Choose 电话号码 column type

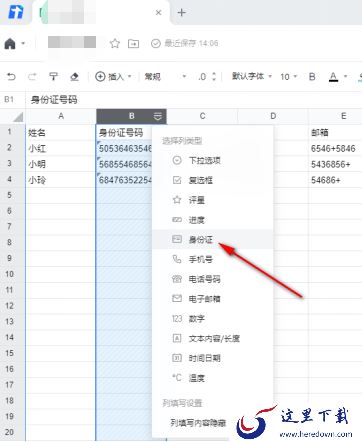213,279
